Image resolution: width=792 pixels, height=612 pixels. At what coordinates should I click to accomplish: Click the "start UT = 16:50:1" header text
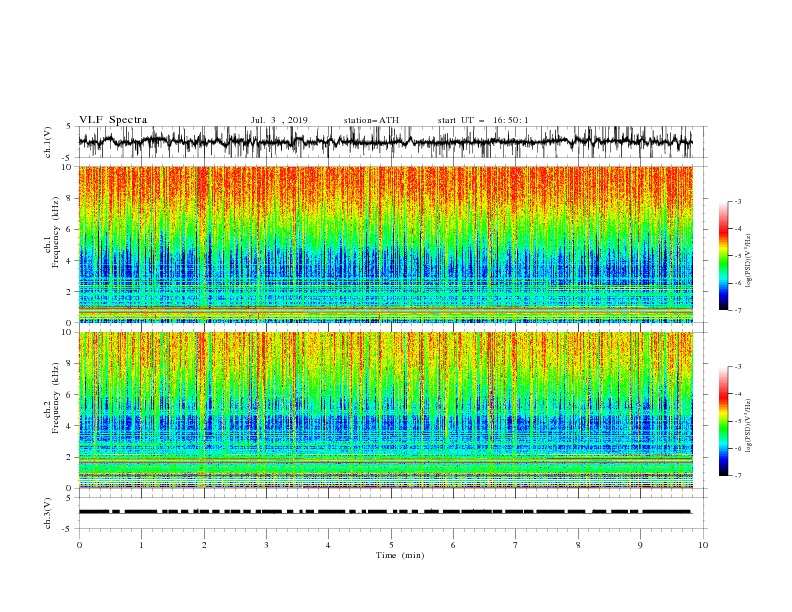click(x=483, y=120)
